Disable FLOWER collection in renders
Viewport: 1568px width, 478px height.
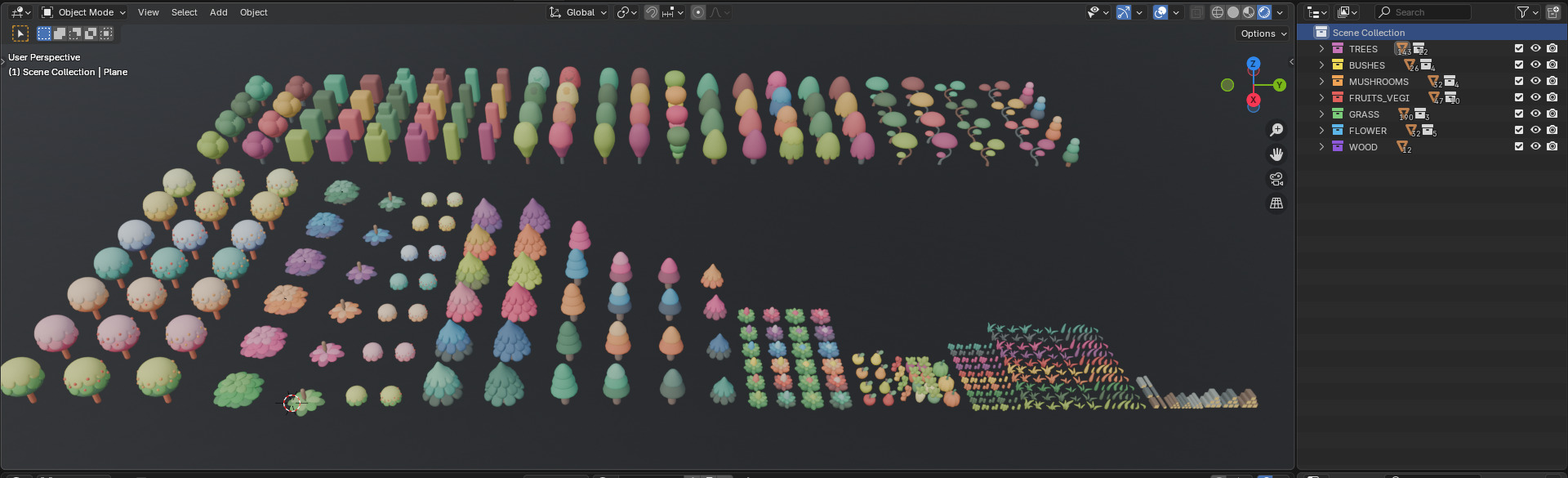[1552, 131]
